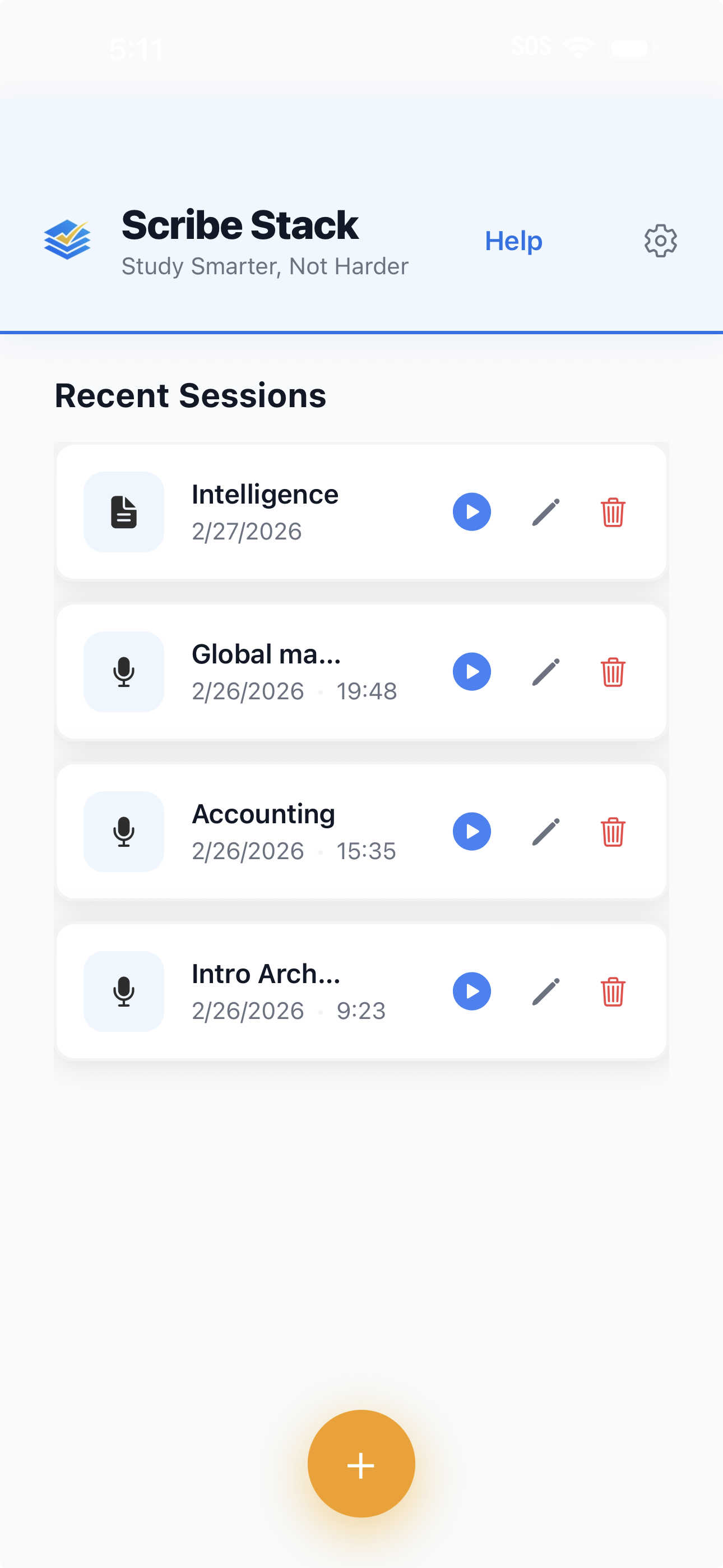
Task: Select the Global ma... session title
Action: pos(266,654)
